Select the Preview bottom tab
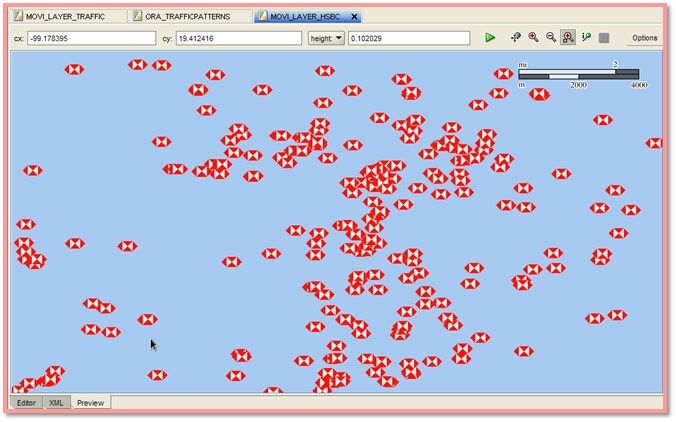Image resolution: width=676 pixels, height=422 pixels. (x=90, y=403)
